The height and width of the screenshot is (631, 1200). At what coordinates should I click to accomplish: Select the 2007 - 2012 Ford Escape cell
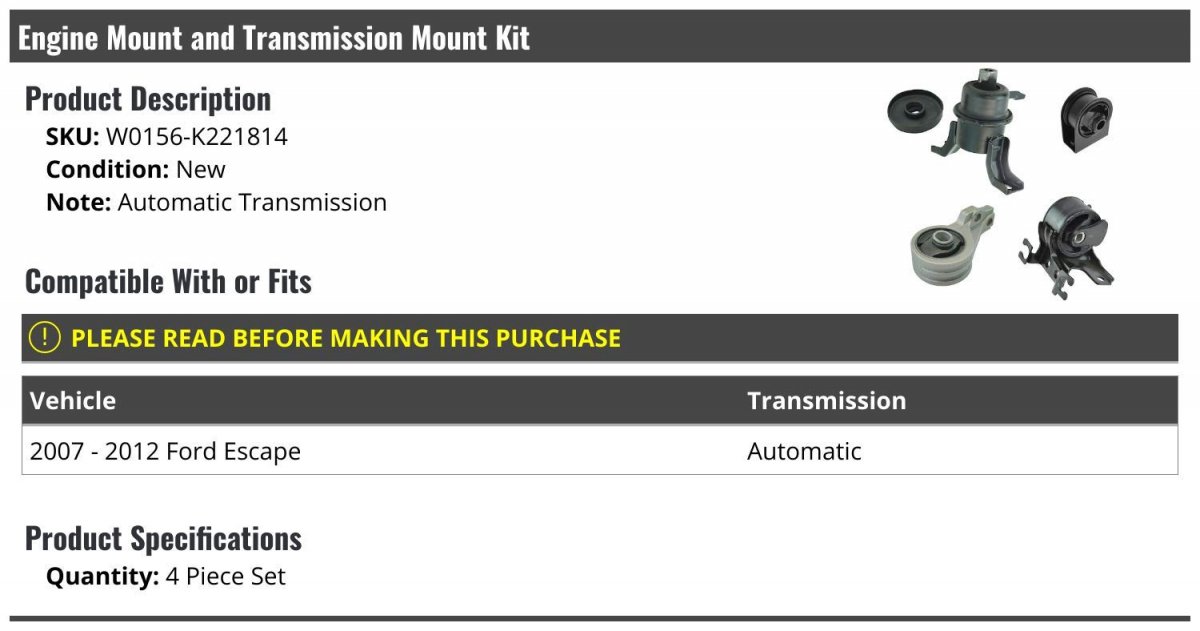coord(165,451)
